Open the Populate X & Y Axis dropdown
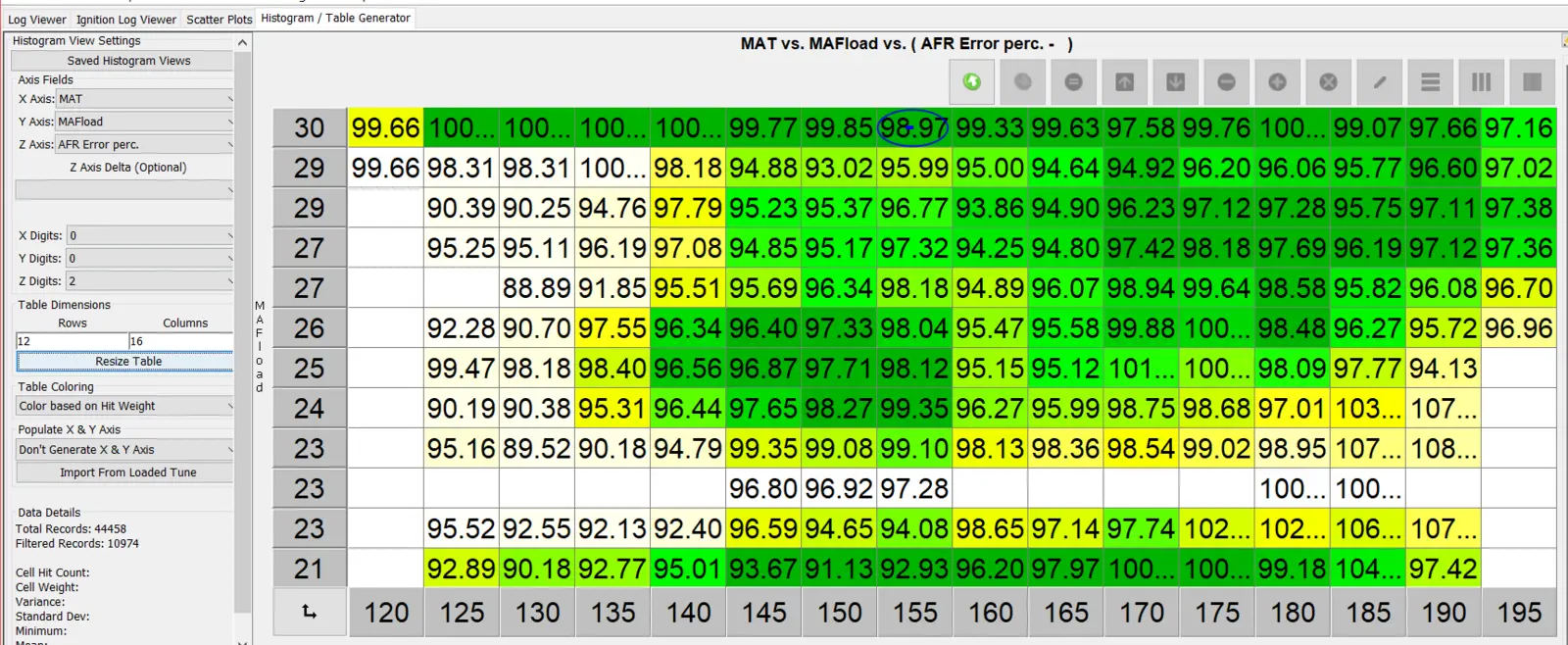Screen dimensions: 1568x645 [124, 450]
